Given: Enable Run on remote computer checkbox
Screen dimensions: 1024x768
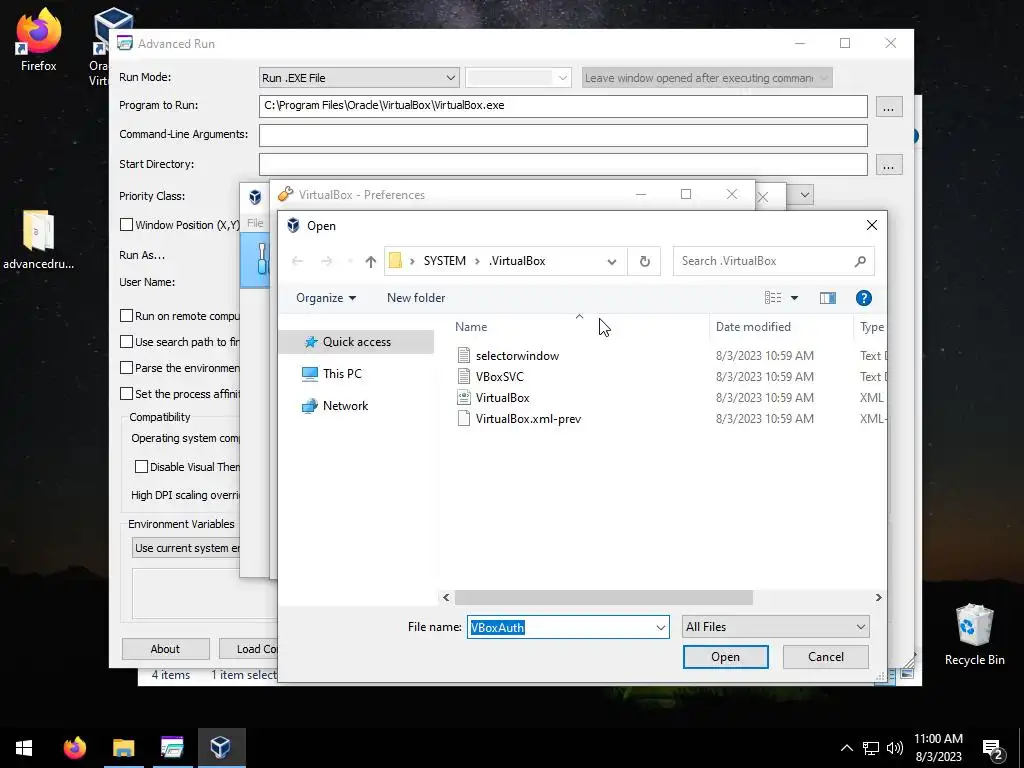Looking at the screenshot, I should point(127,316).
